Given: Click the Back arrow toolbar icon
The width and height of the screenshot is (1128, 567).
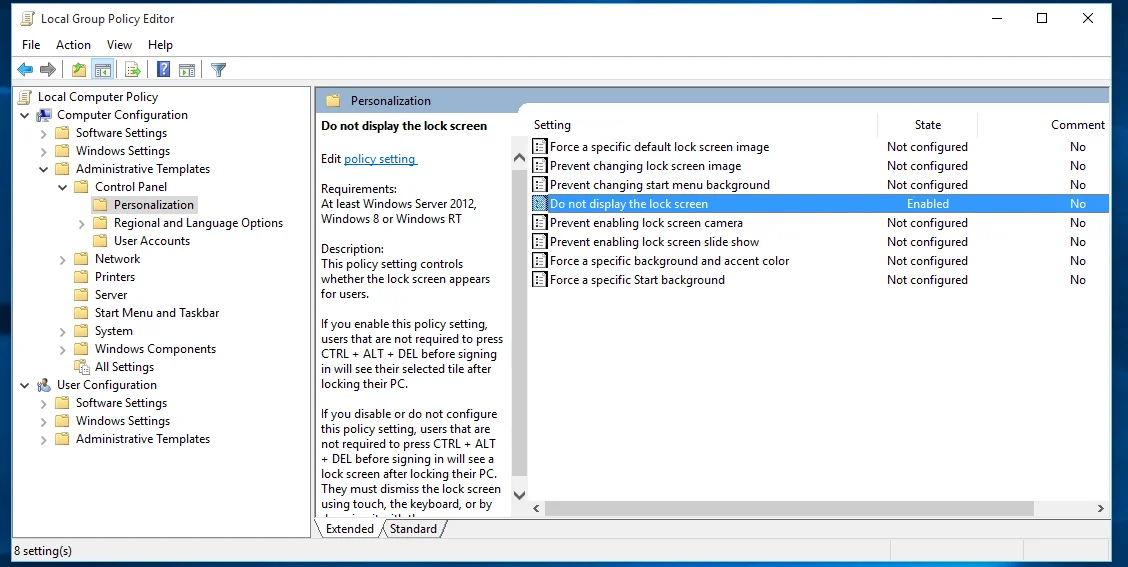Looking at the screenshot, I should pyautogui.click(x=25, y=70).
